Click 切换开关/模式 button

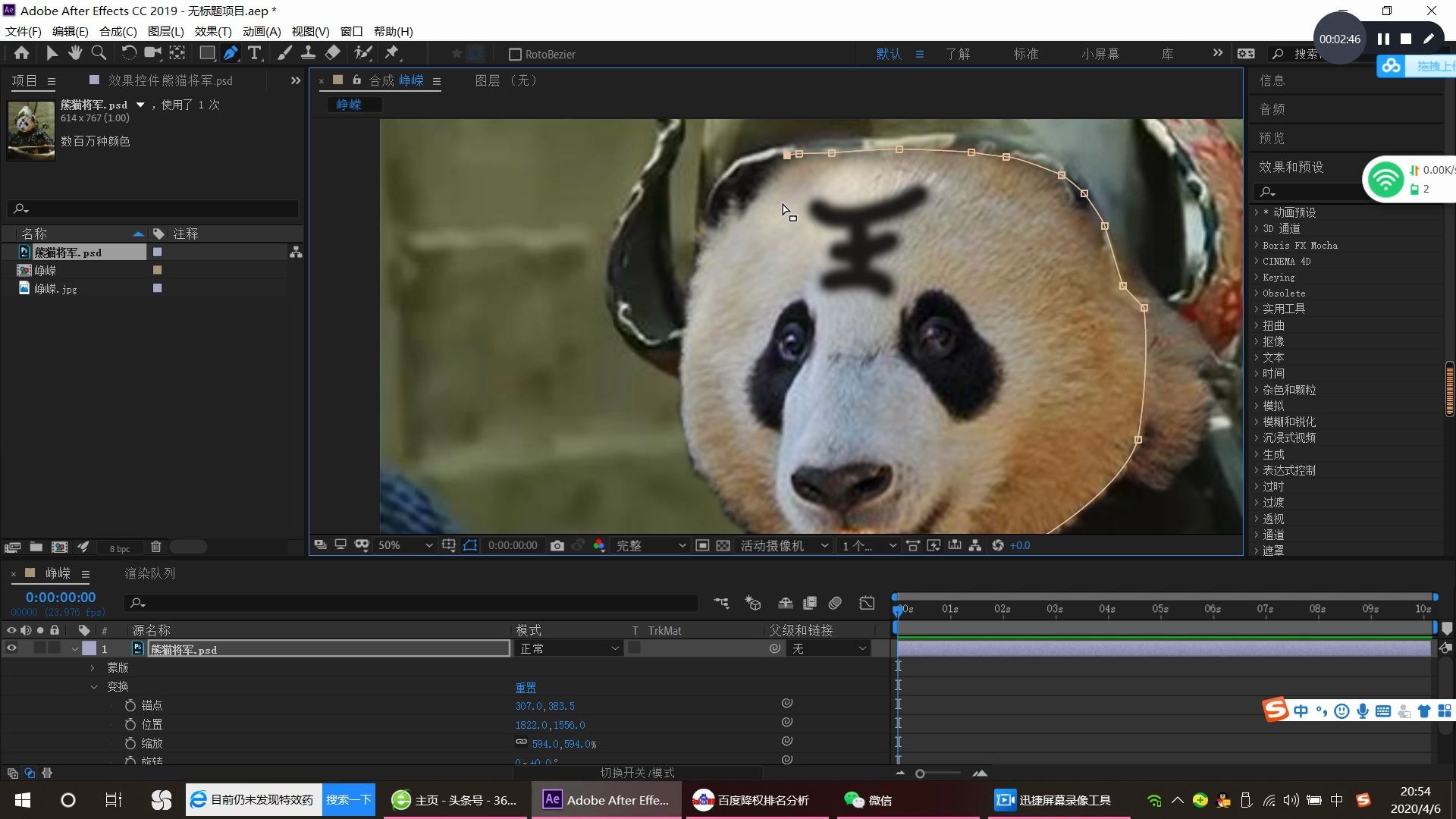[637, 773]
